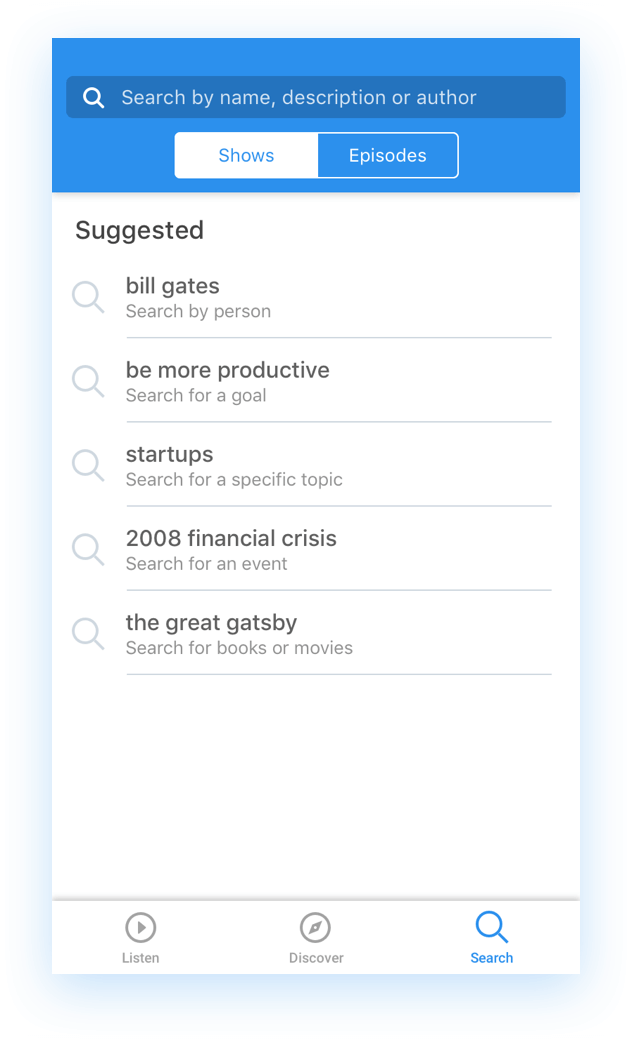
Task: Select the Discover tab label
Action: click(316, 958)
